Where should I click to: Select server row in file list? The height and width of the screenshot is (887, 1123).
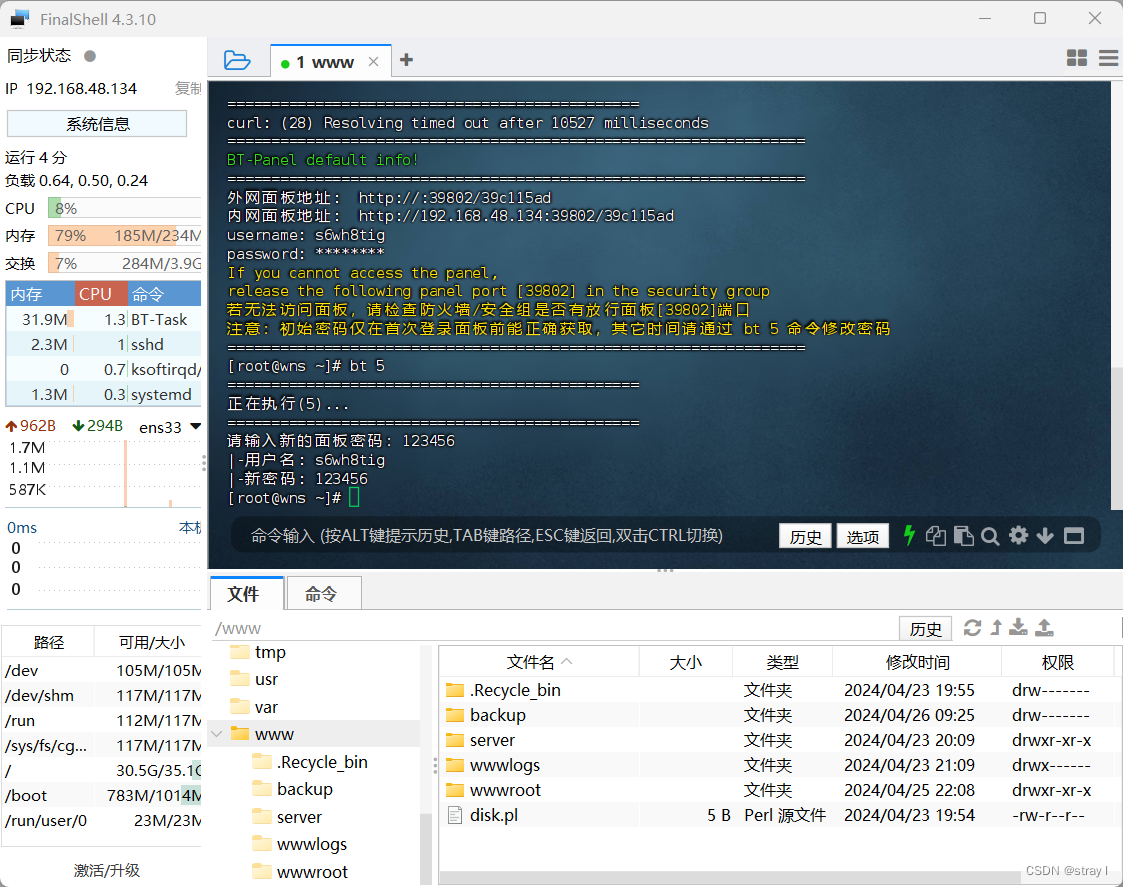click(777, 740)
